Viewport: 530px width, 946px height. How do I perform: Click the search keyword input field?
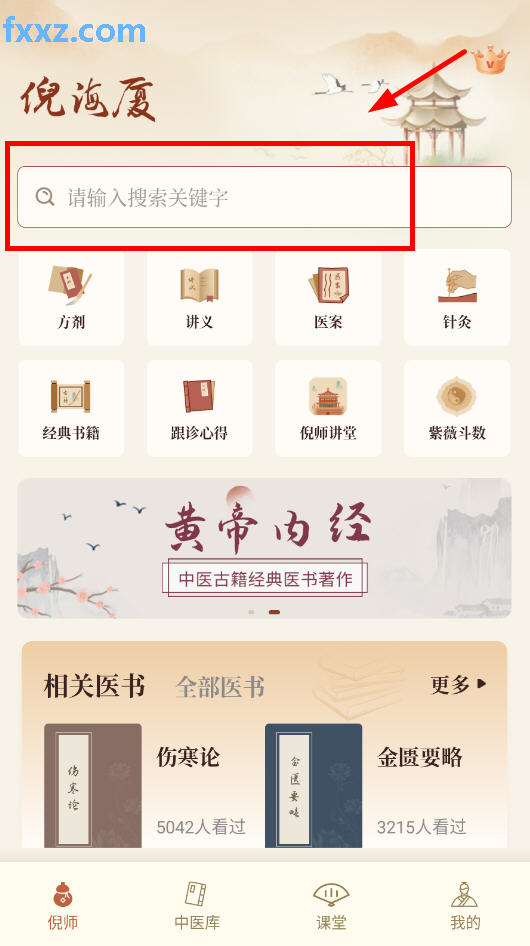point(264,197)
